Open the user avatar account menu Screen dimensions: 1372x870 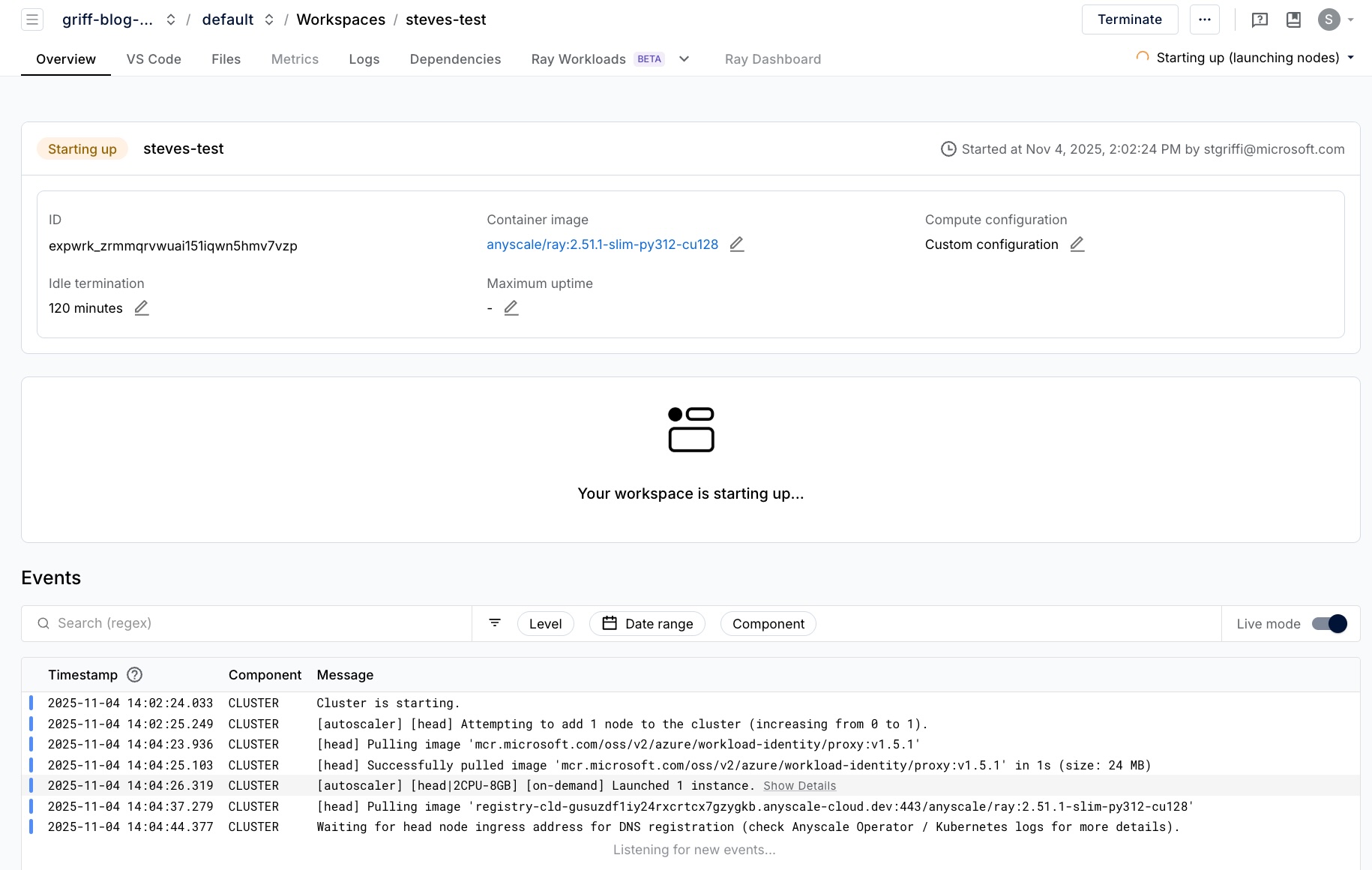[x=1328, y=19]
